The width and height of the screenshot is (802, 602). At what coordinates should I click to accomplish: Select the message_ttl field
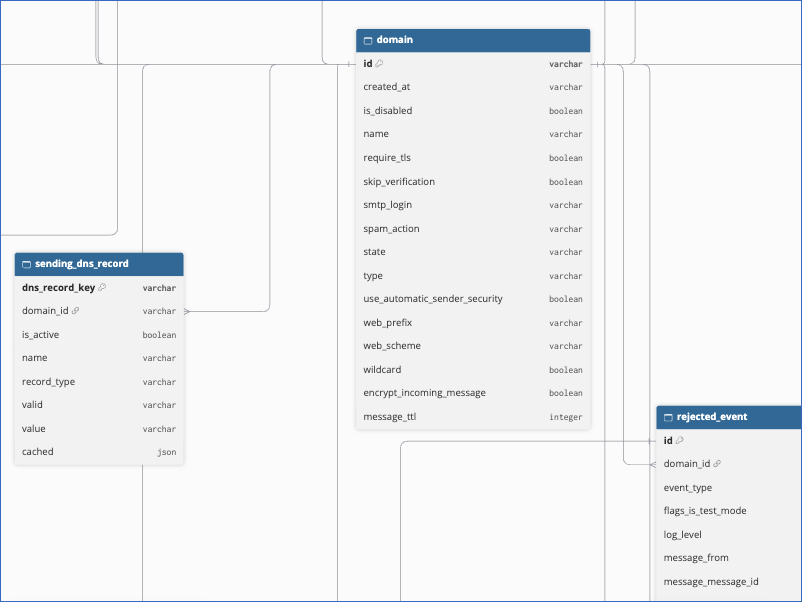click(x=473, y=417)
